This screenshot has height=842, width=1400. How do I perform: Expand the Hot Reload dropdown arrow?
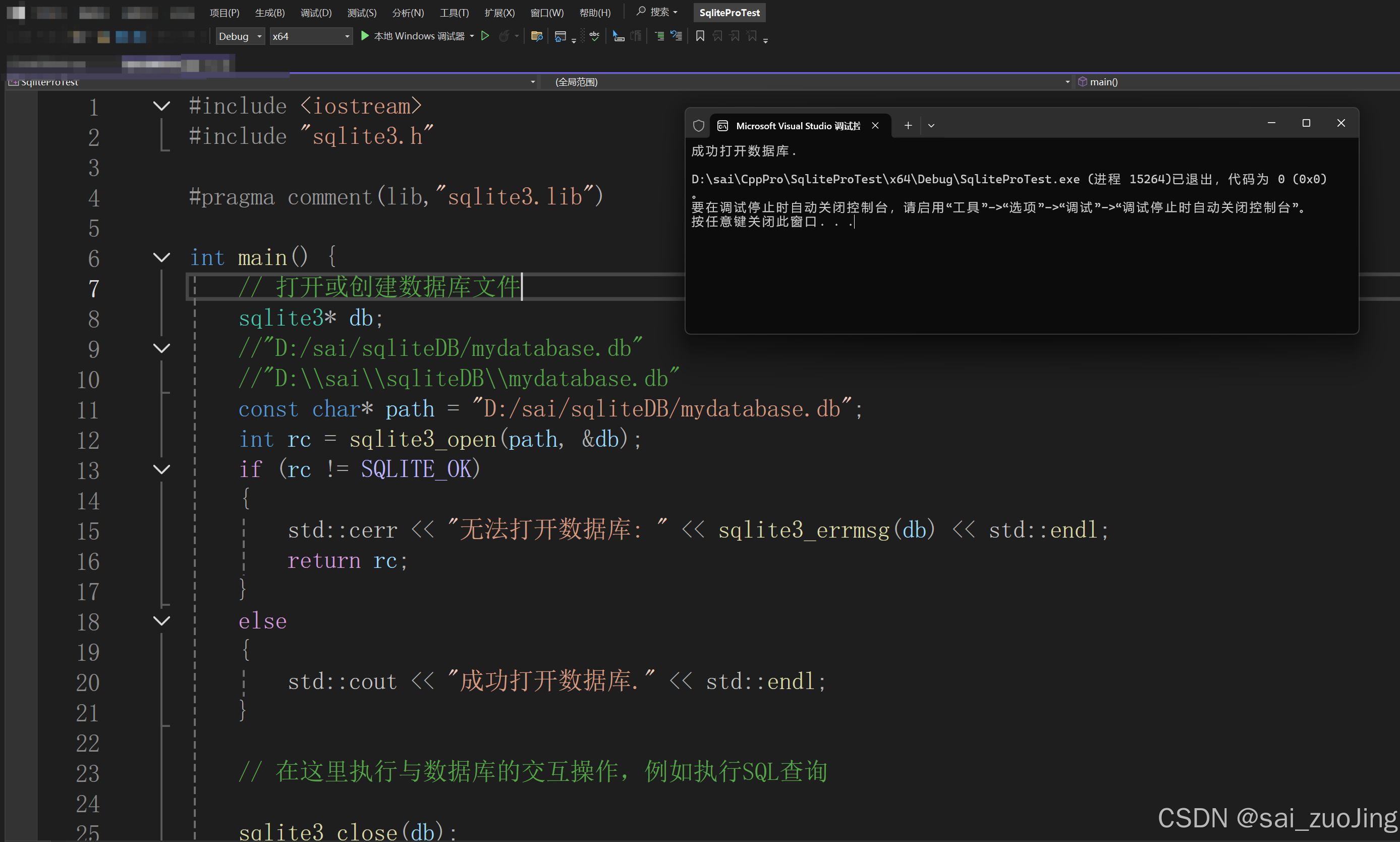click(x=517, y=36)
